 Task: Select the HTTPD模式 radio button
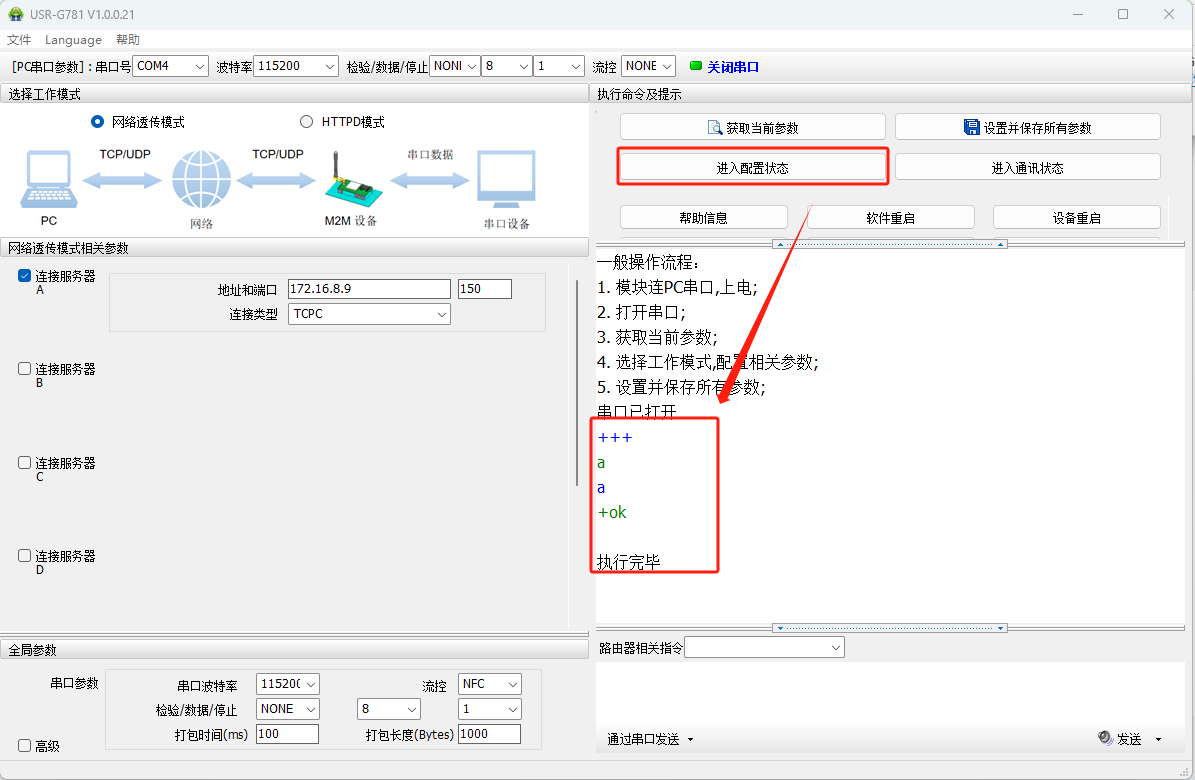pos(307,122)
